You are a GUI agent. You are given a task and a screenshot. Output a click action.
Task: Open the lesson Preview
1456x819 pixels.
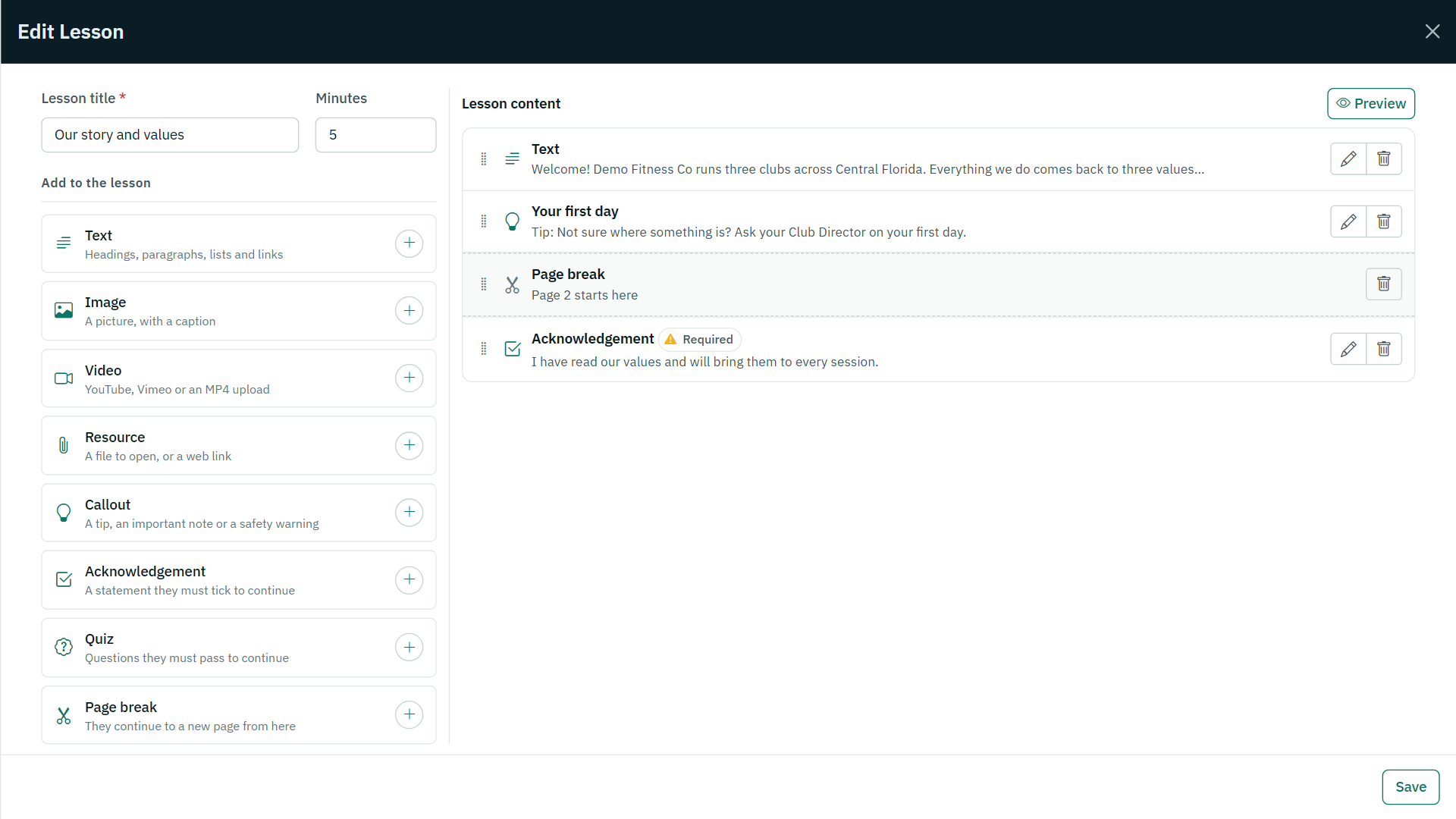(x=1371, y=103)
